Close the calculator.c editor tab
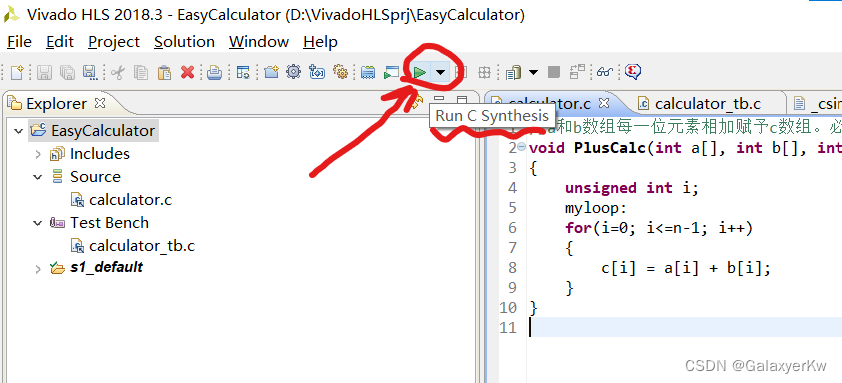The height and width of the screenshot is (383, 842). coord(604,103)
